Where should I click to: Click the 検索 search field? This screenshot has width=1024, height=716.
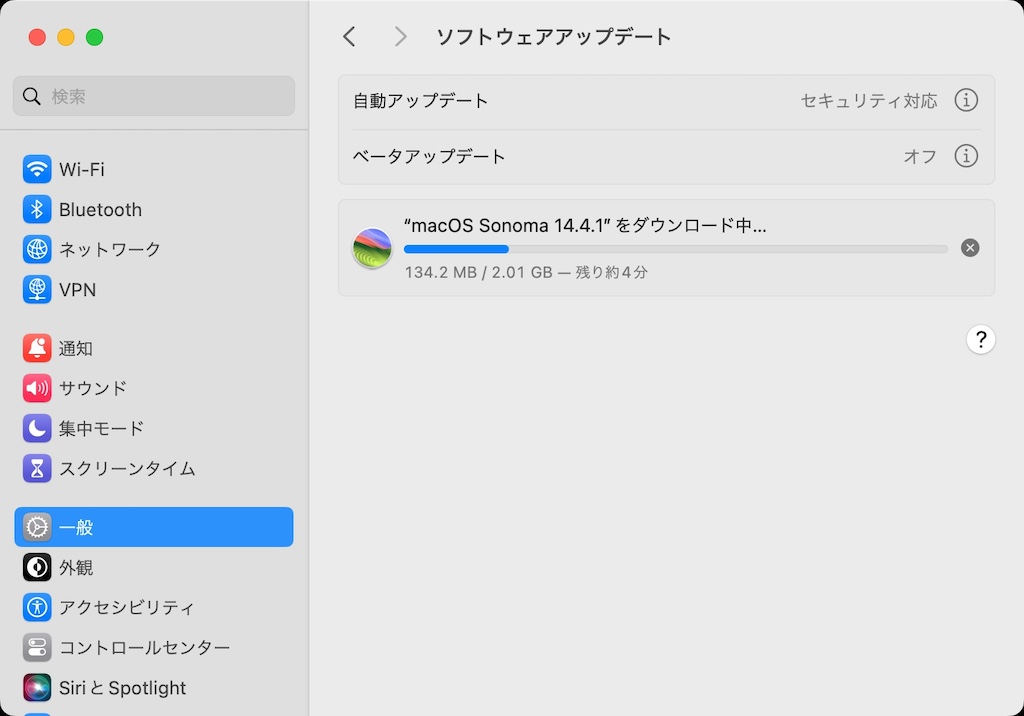tap(154, 96)
